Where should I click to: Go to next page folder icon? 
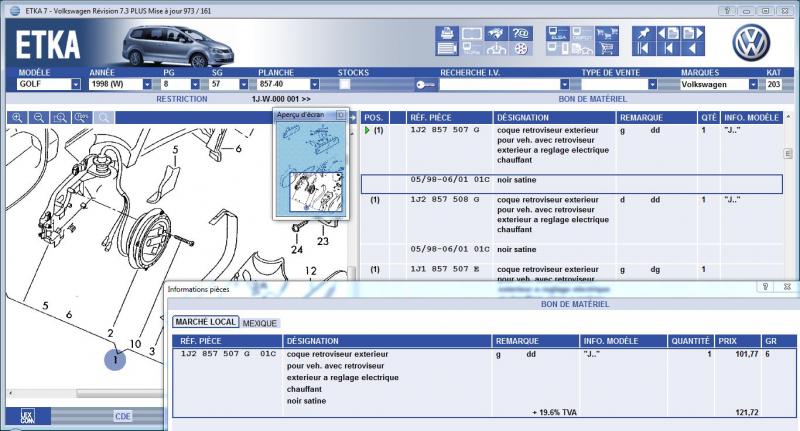(x=693, y=34)
